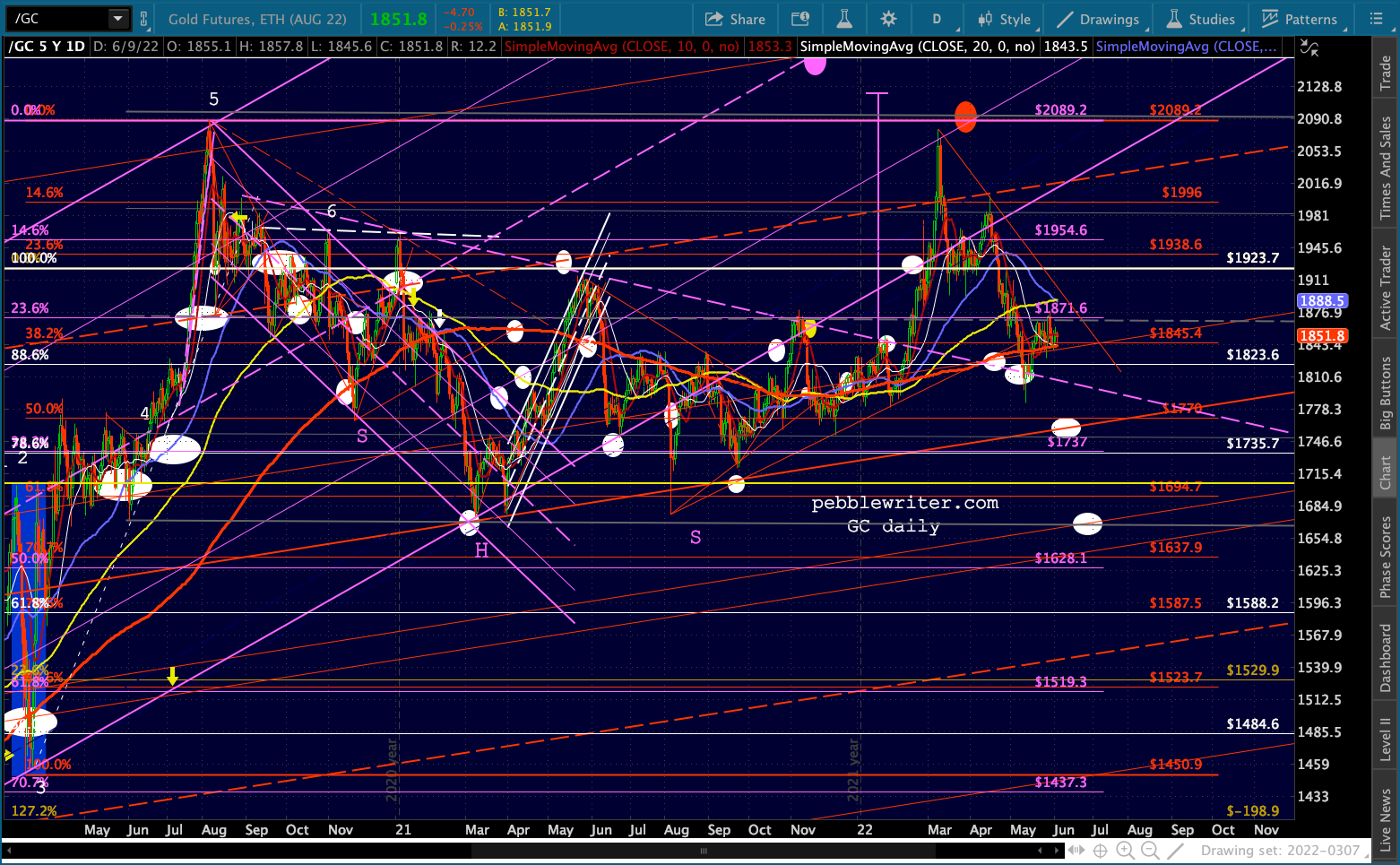The width and height of the screenshot is (1400, 865).
Task: Click the $1823.6 white level label
Action: (1252, 355)
